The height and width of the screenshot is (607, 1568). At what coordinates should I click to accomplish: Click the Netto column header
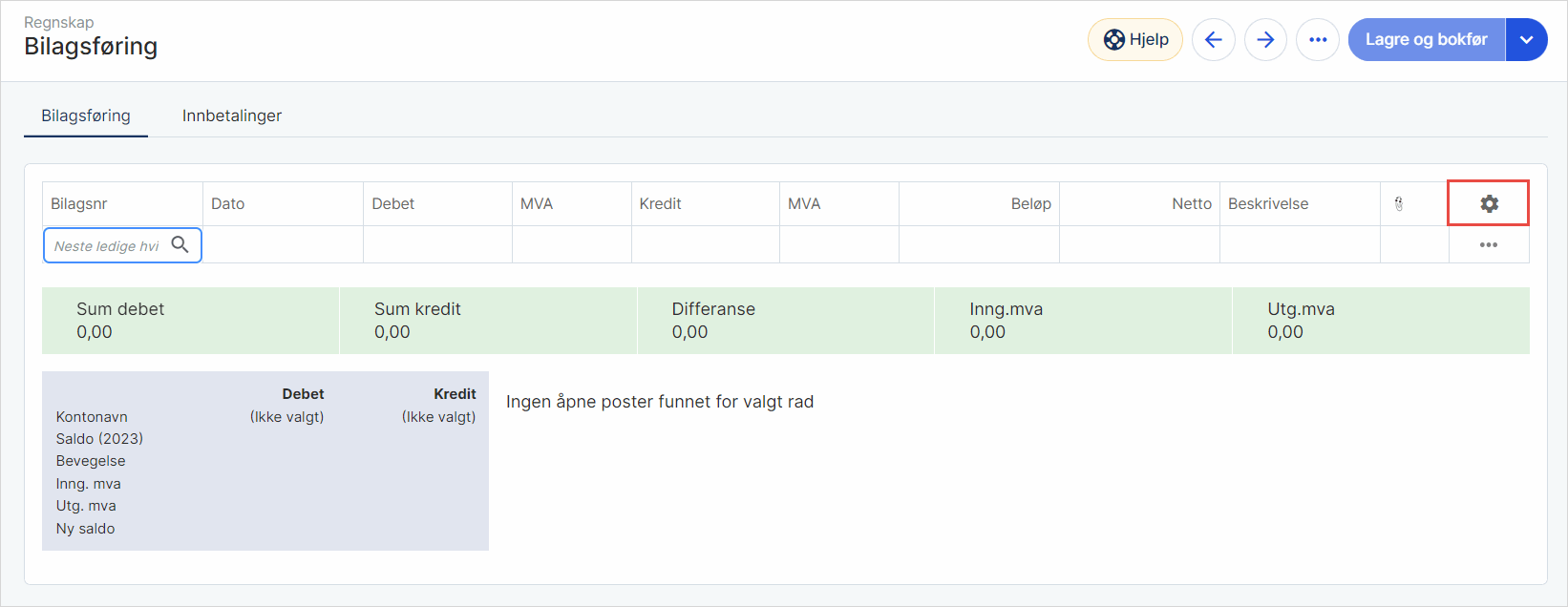[x=1191, y=203]
